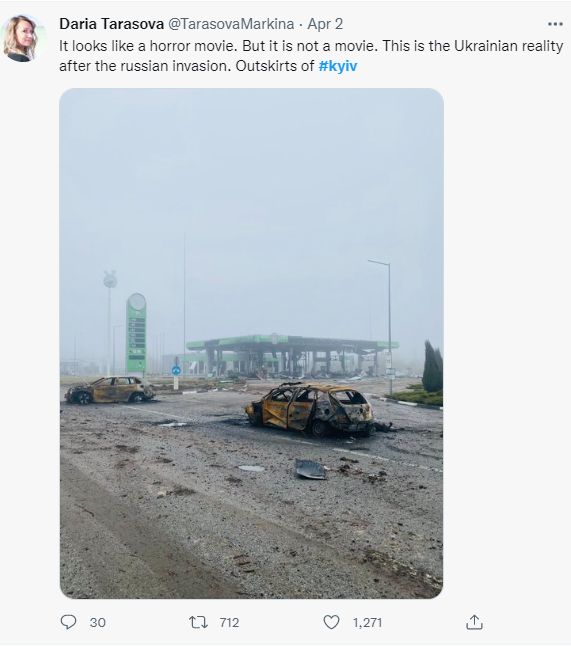Click the 712 retweets count
The height and width of the screenshot is (646, 571).
pyautogui.click(x=229, y=623)
